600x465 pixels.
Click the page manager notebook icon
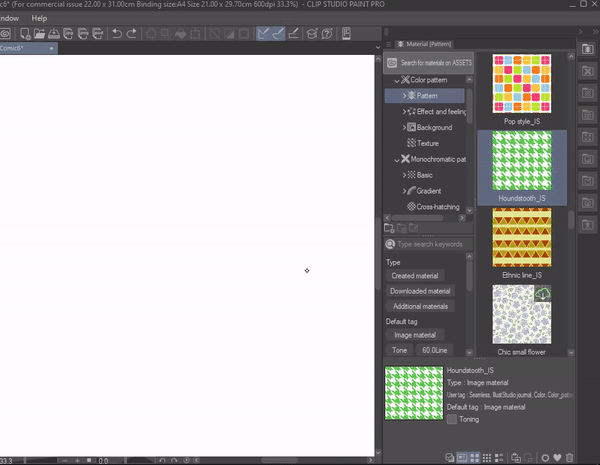tap(346, 34)
